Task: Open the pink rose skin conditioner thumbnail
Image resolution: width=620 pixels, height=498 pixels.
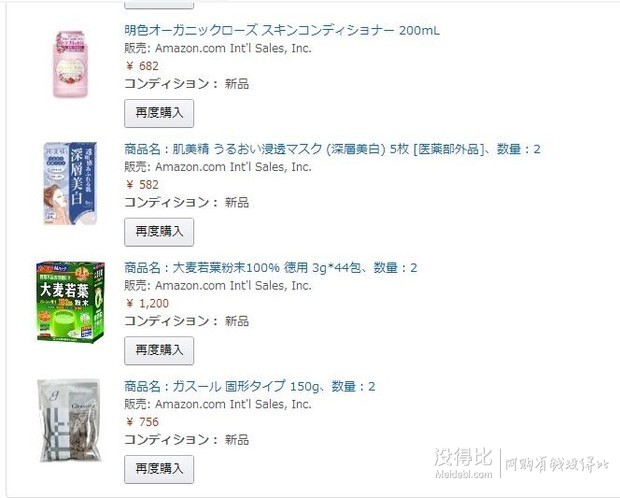Action: click(70, 64)
